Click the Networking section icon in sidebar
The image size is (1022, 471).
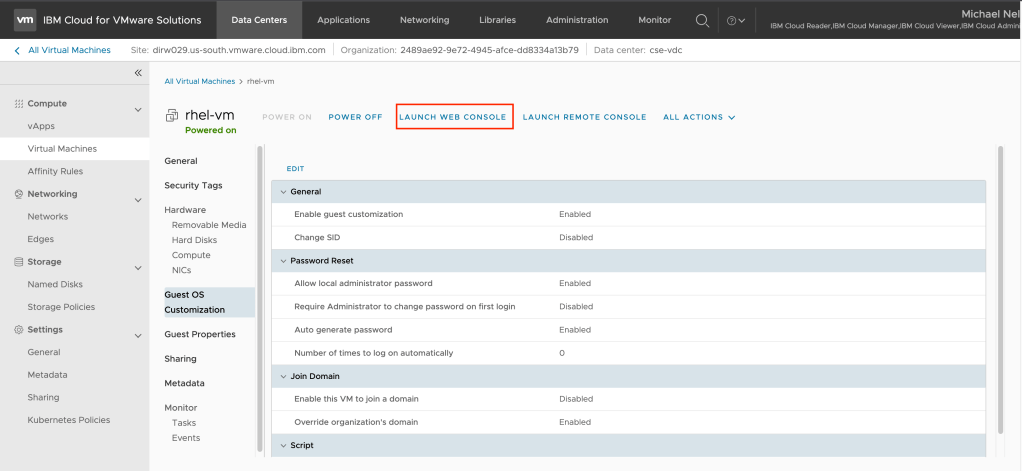[x=18, y=195]
